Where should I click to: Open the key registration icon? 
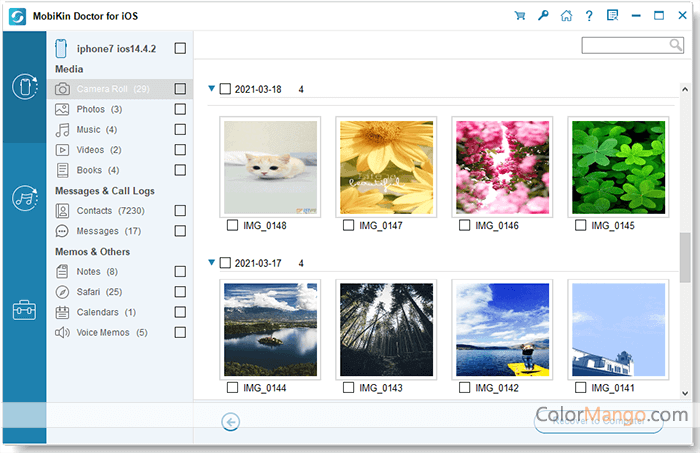[x=543, y=15]
